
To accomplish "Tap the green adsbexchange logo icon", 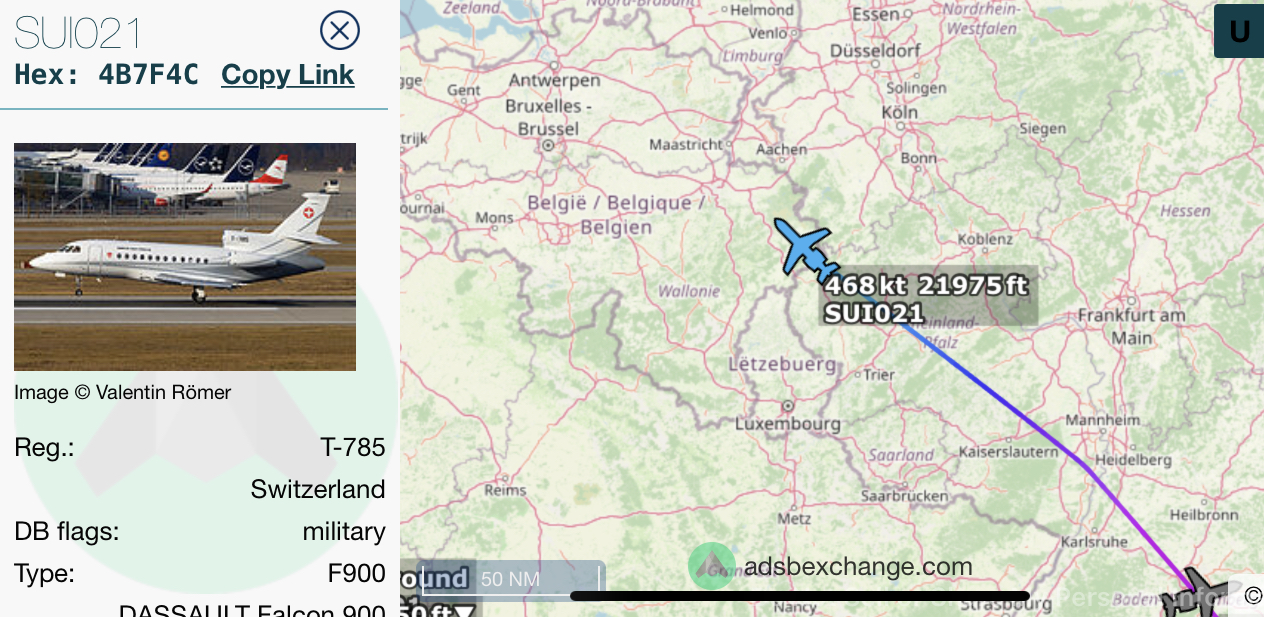I will coord(711,566).
